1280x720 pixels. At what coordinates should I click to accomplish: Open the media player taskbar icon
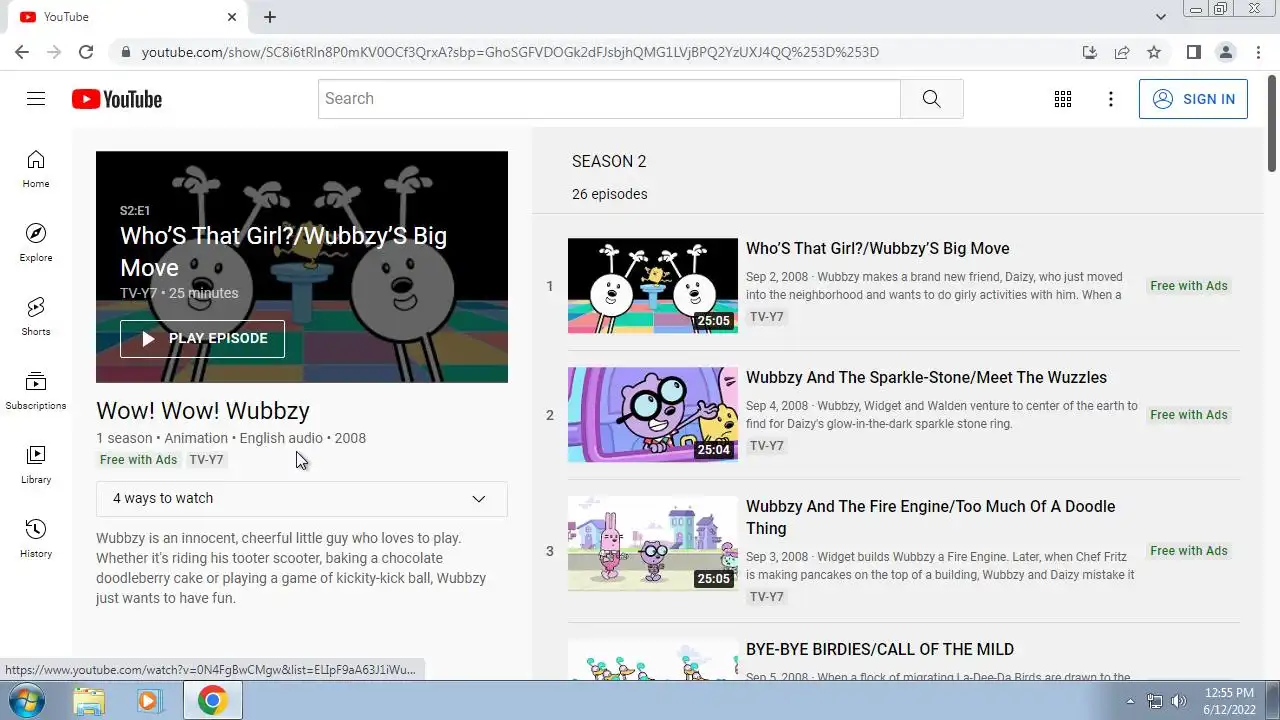(x=150, y=701)
